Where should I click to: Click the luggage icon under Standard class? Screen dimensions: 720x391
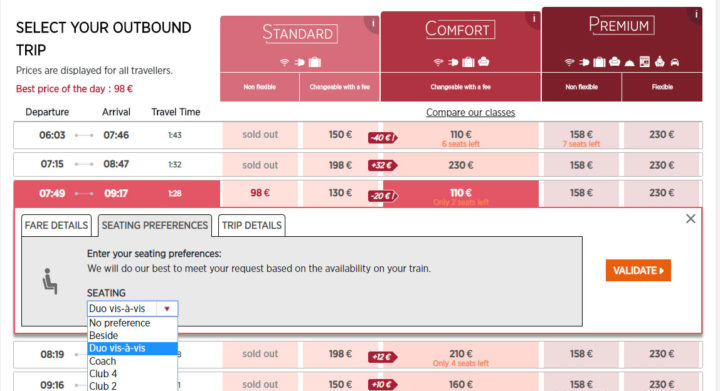tap(315, 61)
